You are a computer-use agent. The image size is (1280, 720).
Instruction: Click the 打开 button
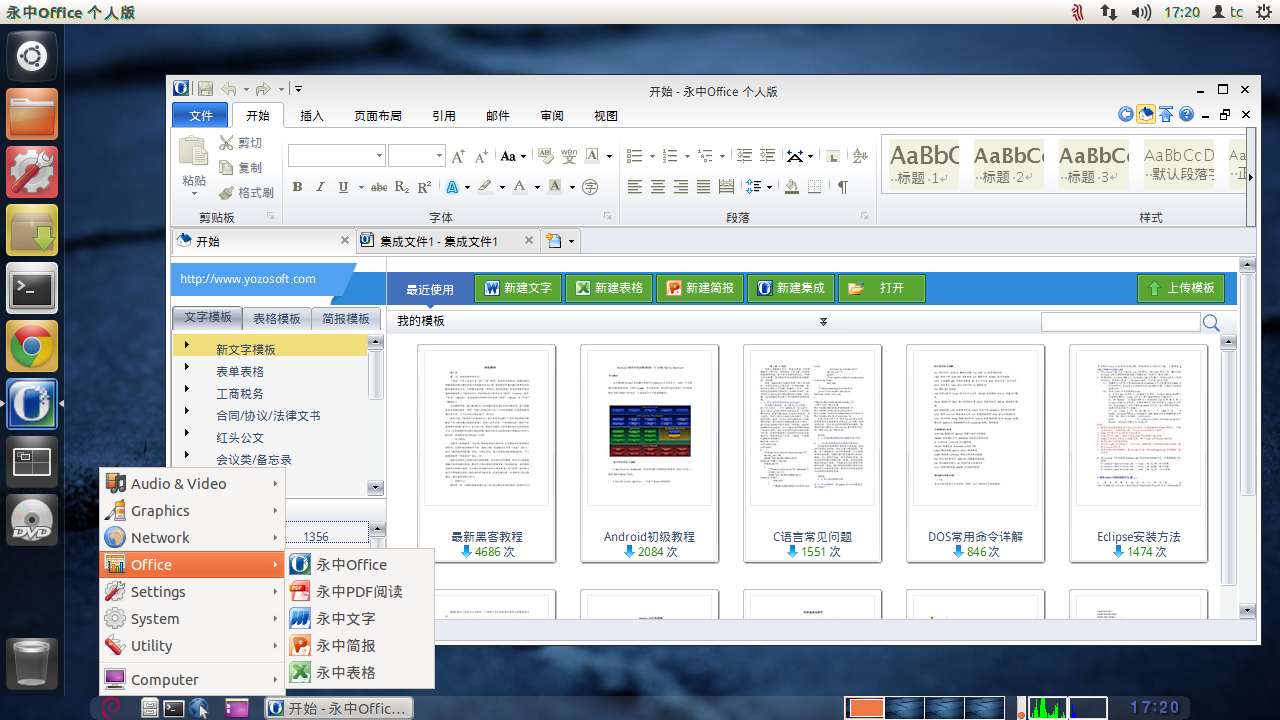(882, 288)
